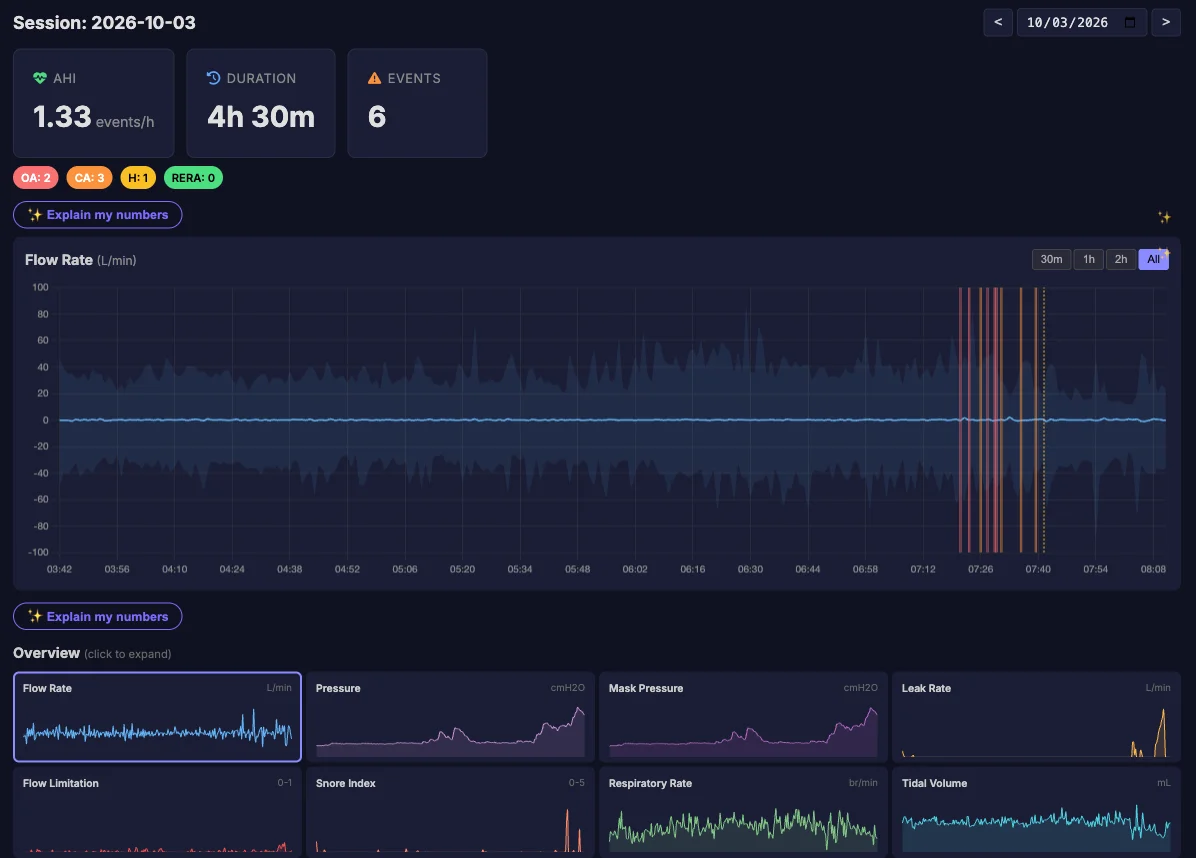Click the 05:48 time axis label

click(577, 569)
